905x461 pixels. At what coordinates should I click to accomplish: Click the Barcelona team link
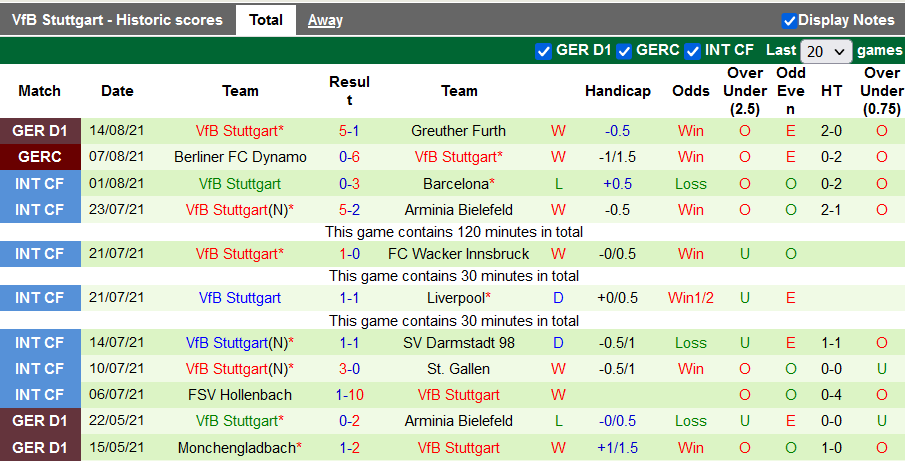(x=458, y=184)
